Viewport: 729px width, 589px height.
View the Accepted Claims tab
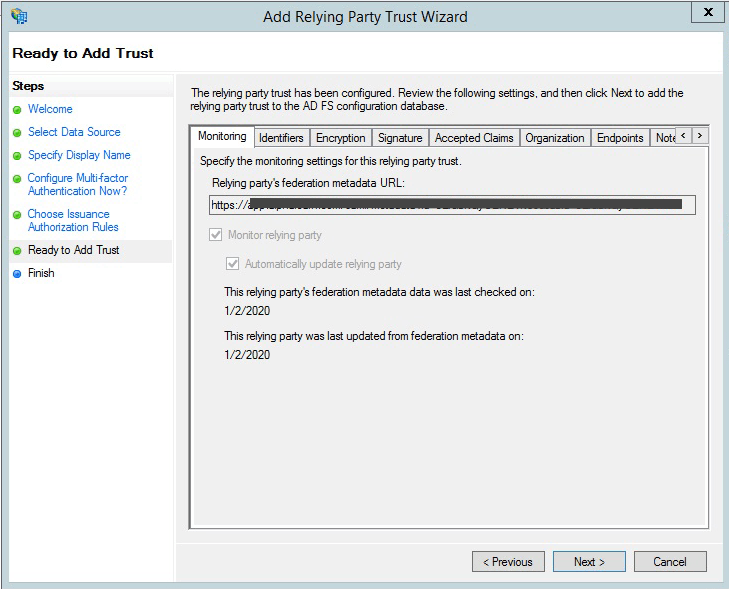click(474, 138)
